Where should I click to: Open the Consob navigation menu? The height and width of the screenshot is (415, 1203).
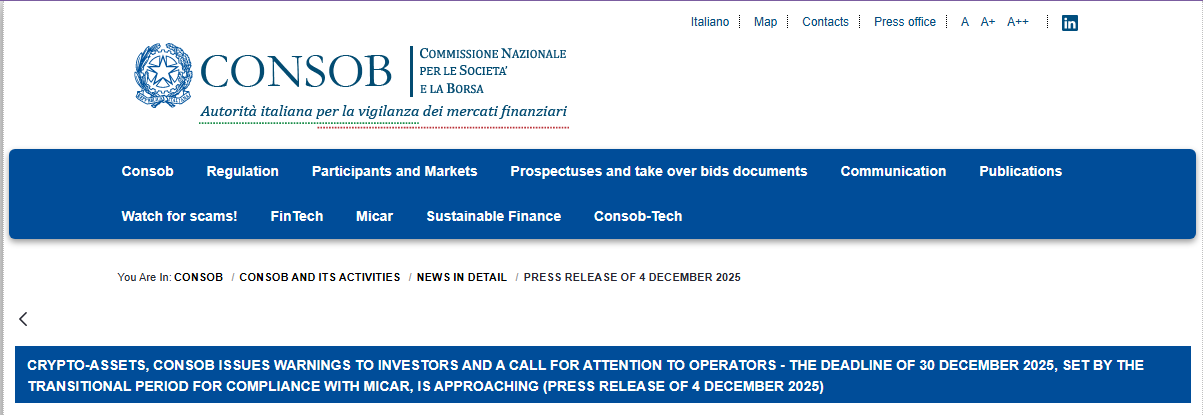[147, 171]
